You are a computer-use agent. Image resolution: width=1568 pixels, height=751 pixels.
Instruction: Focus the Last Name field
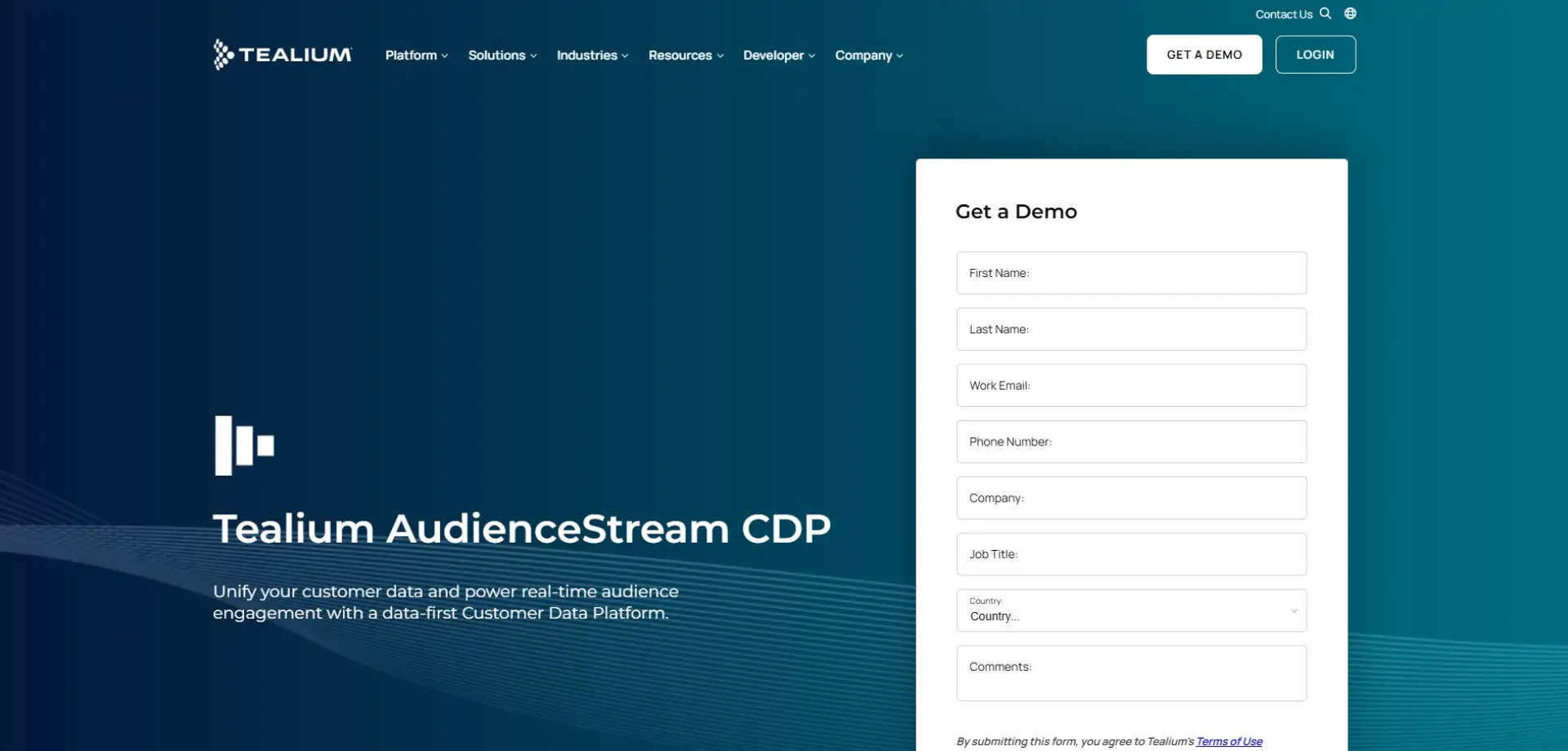[x=1131, y=329]
